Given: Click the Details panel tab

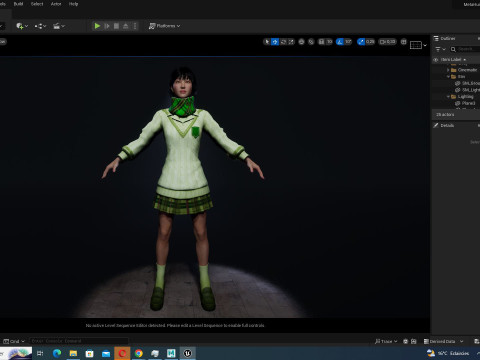Looking at the screenshot, I should click(444, 126).
